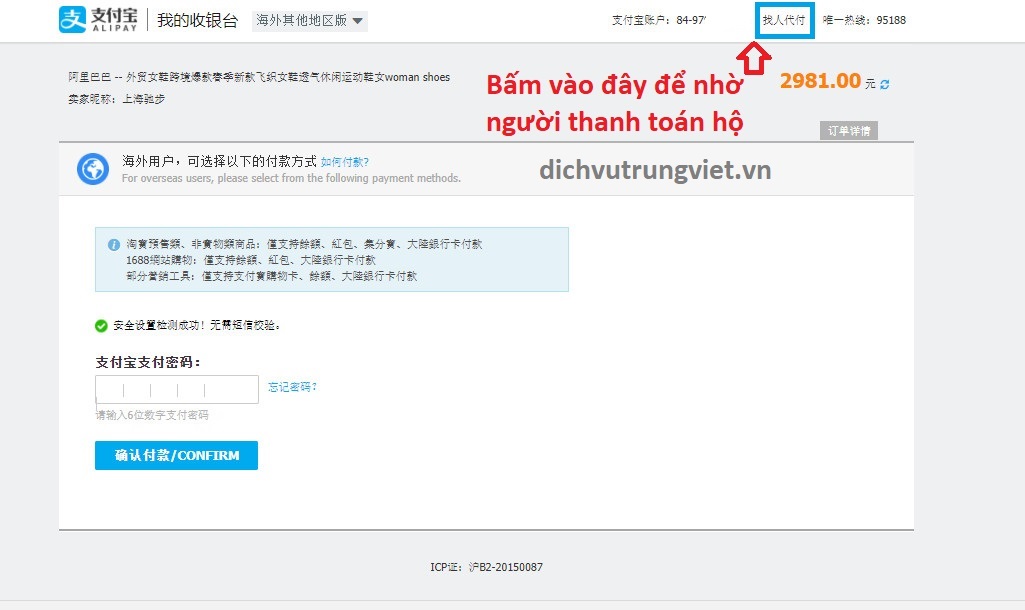Click the dichvutrungviet.vn watermark text
This screenshot has width=1025, height=610.
click(655, 170)
